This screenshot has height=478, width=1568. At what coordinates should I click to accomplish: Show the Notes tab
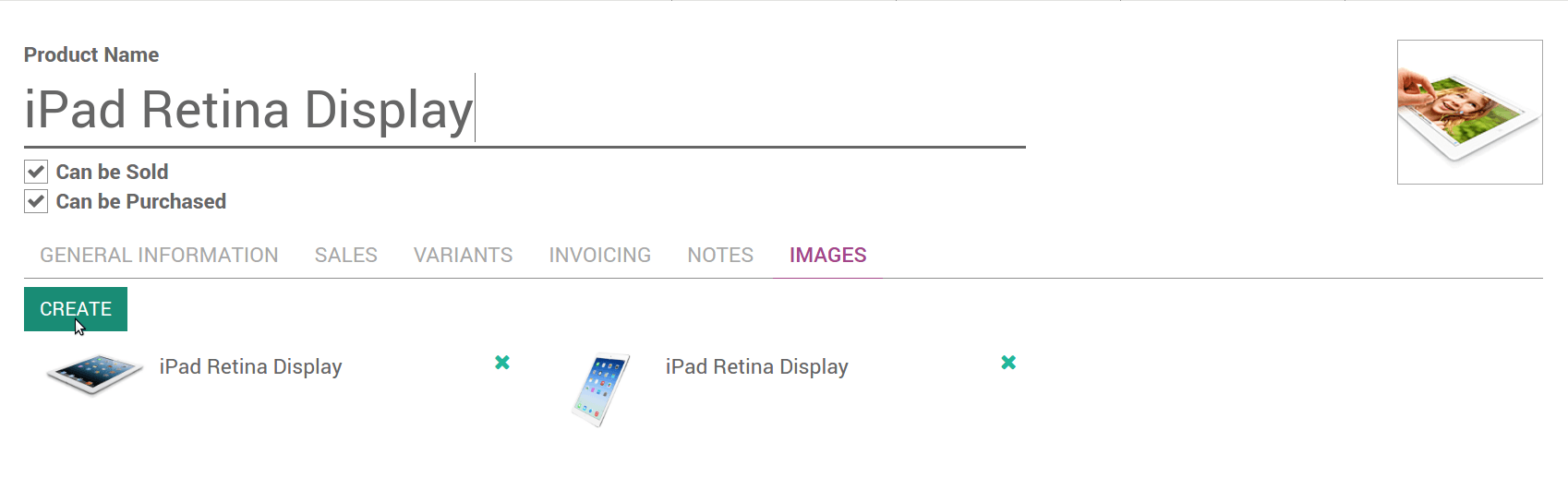point(720,256)
